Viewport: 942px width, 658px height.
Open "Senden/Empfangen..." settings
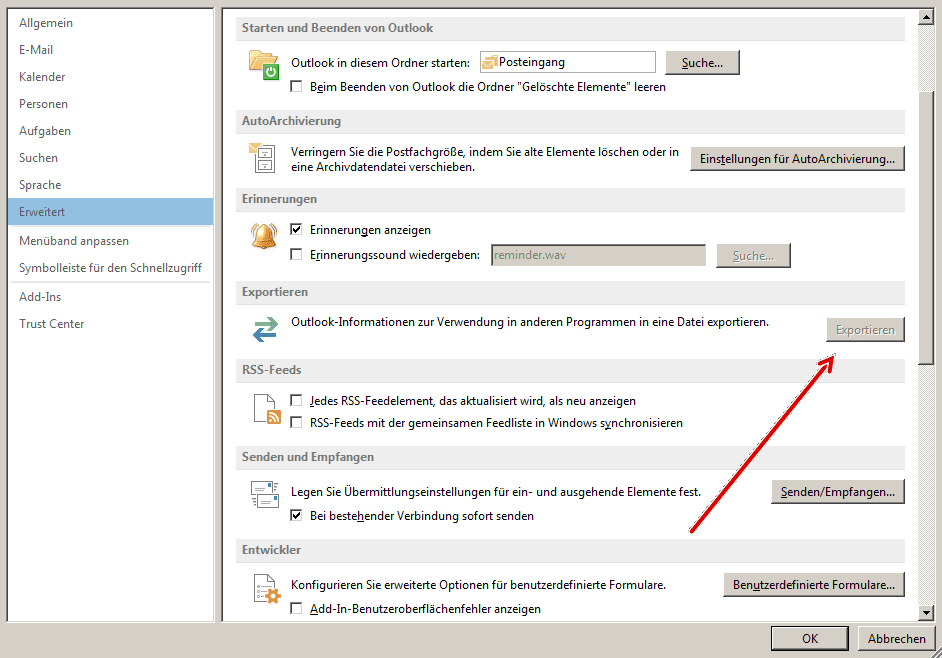pyautogui.click(x=838, y=492)
